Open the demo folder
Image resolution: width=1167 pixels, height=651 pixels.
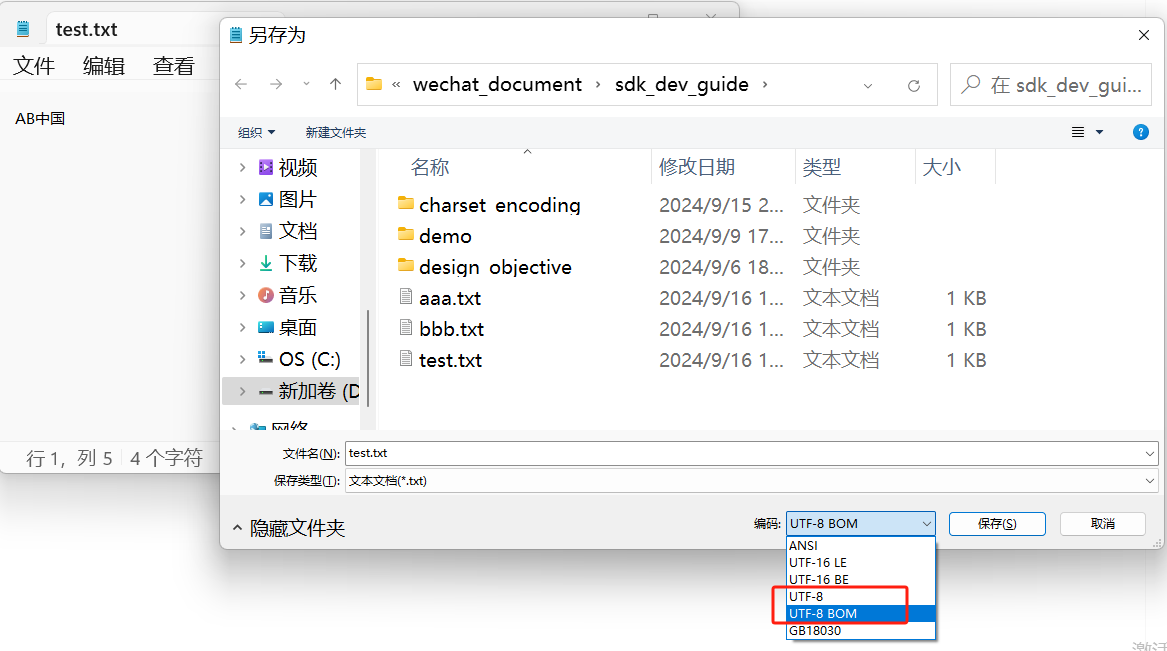click(443, 236)
